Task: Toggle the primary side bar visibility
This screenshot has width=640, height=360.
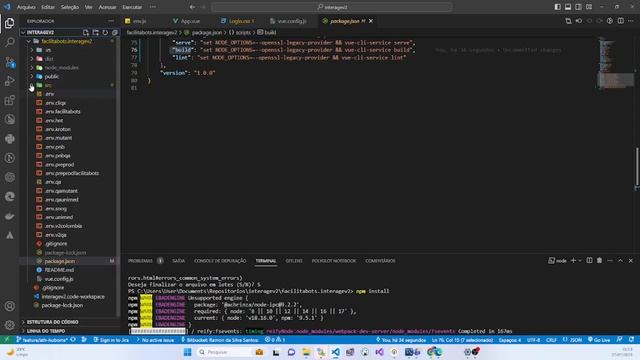Action: click(x=558, y=7)
